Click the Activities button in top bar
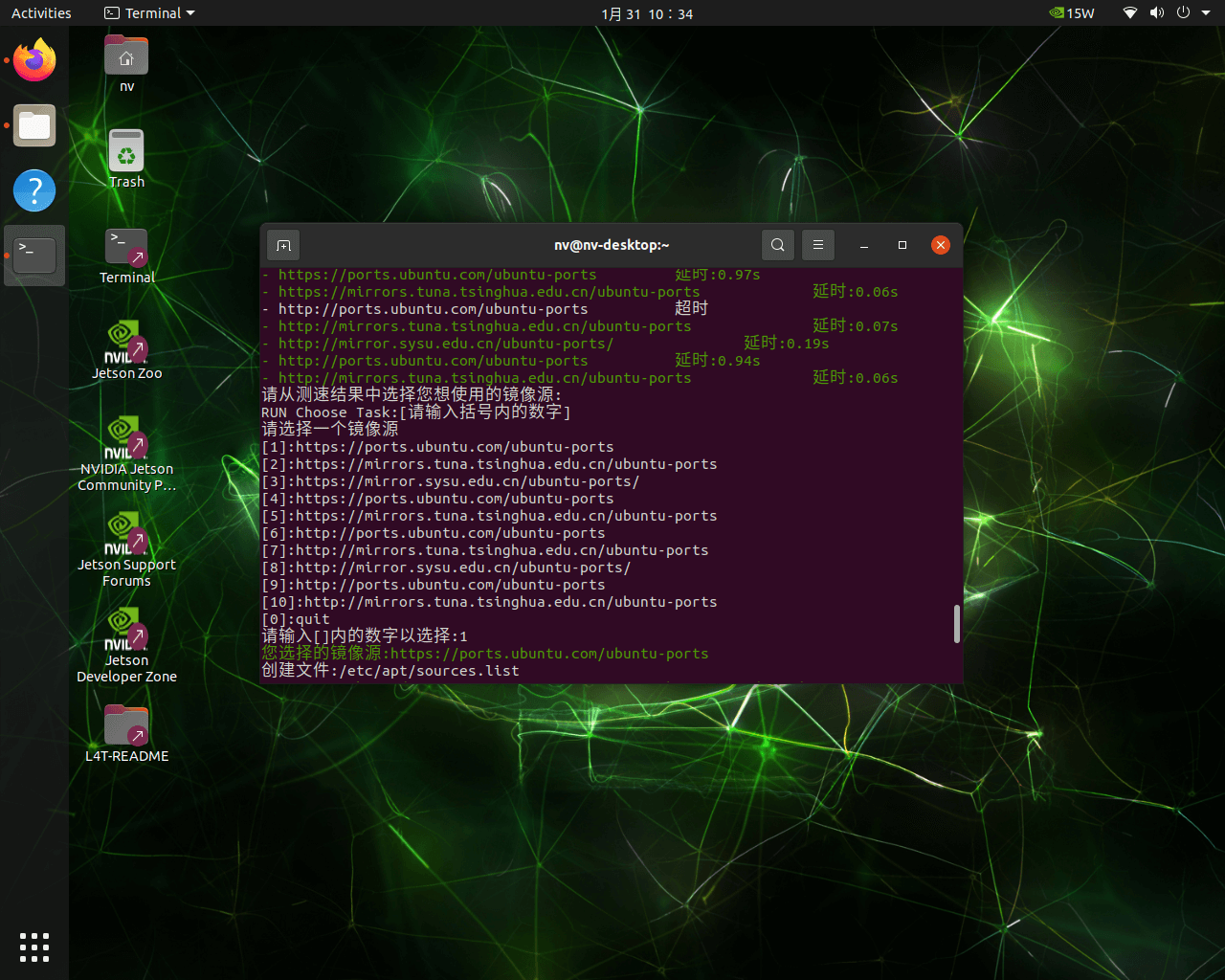The height and width of the screenshot is (980, 1225). click(x=41, y=13)
